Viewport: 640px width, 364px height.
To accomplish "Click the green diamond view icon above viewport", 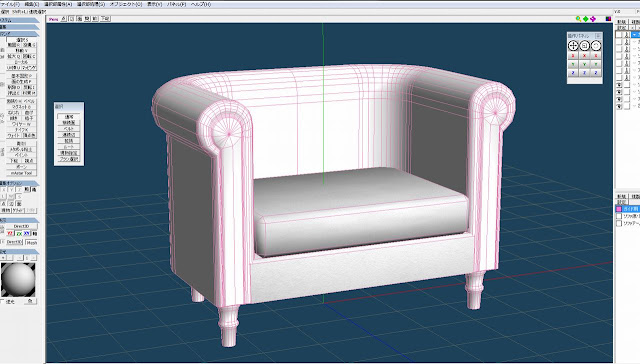I will click(586, 19).
